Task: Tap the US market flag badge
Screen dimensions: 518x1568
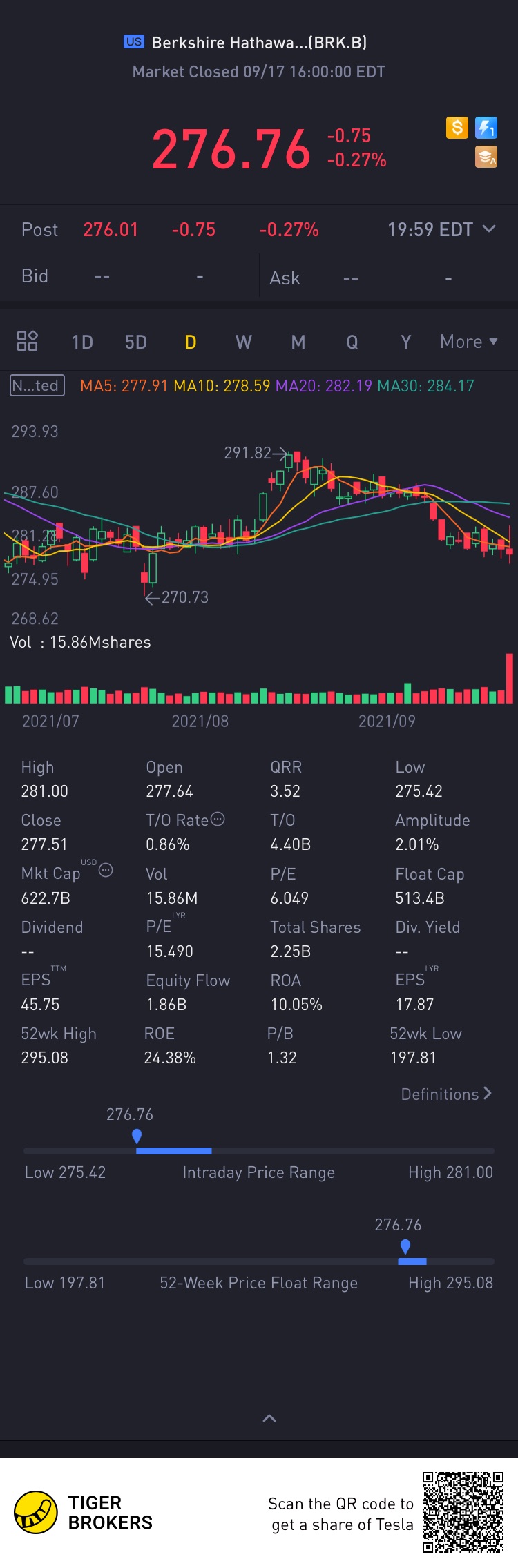Action: (133, 41)
